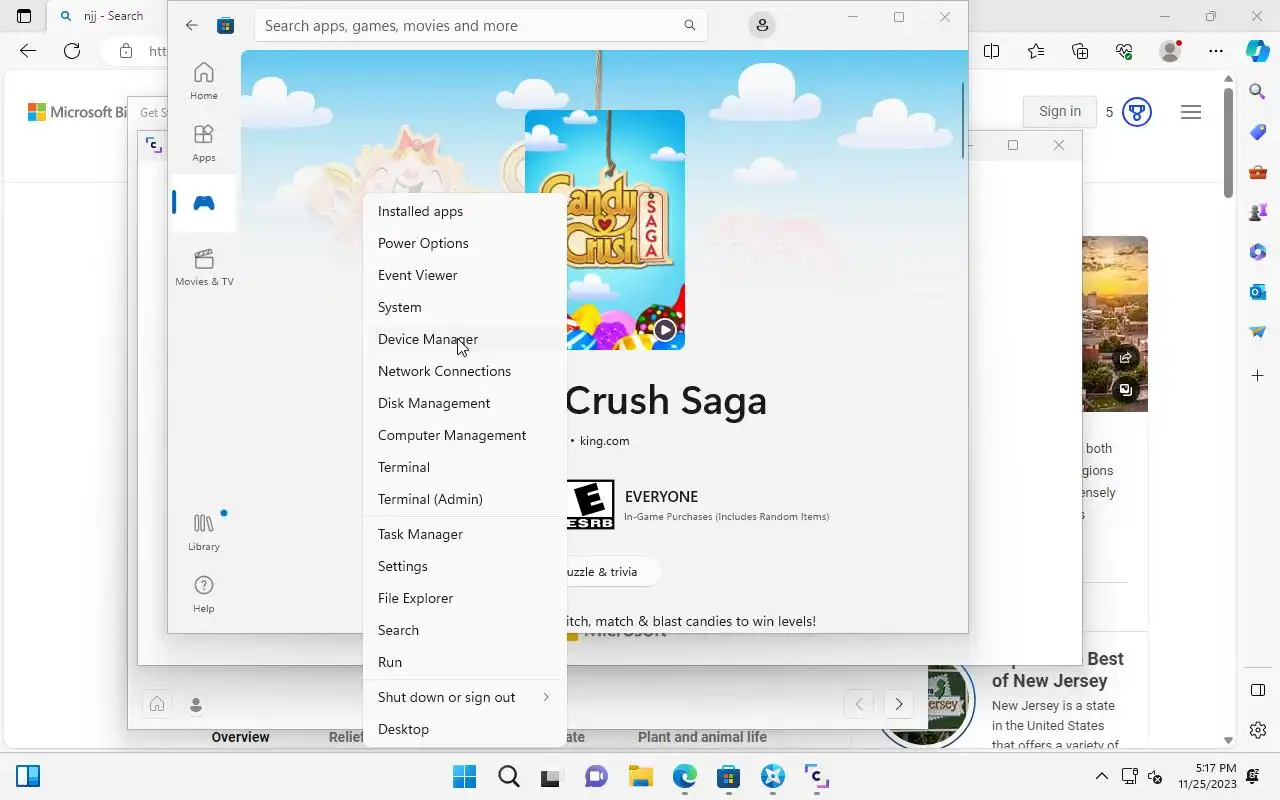The height and width of the screenshot is (800, 1280).
Task: Click the ESRB Everyone rating badge
Action: (x=591, y=505)
